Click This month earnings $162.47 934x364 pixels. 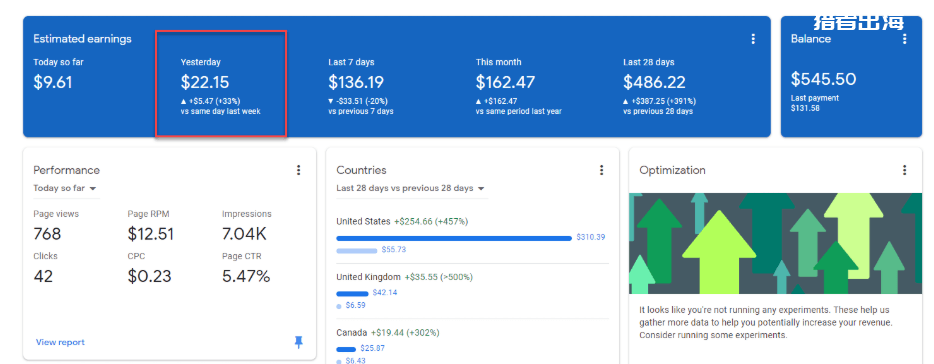coord(505,82)
